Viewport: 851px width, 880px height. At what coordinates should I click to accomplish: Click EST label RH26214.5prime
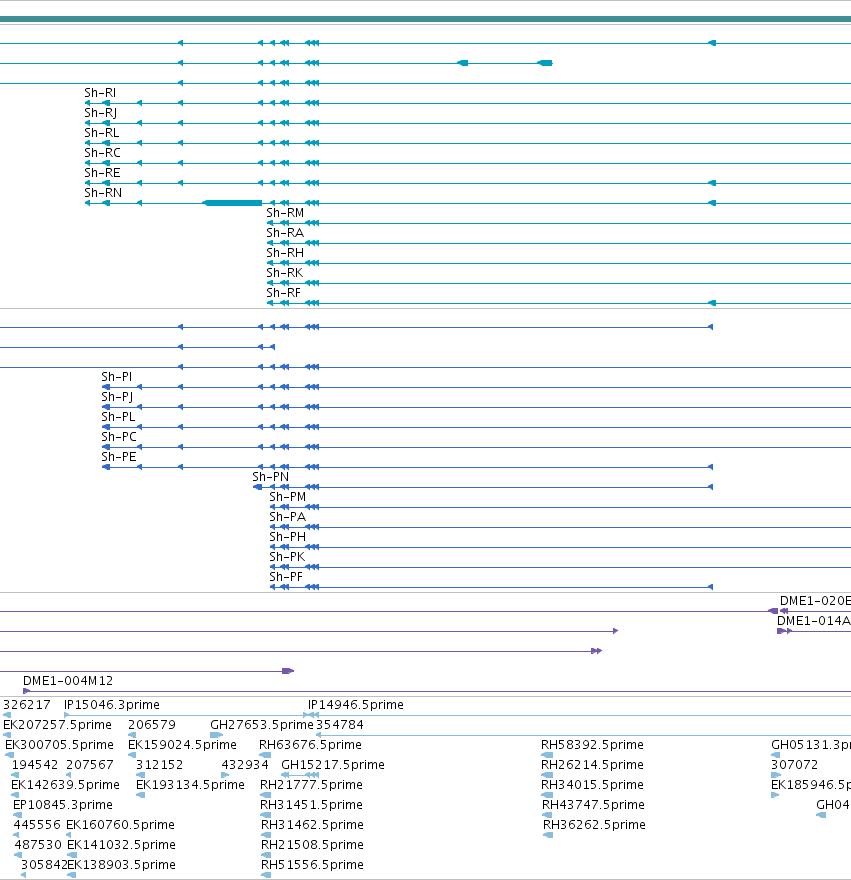pyautogui.click(x=592, y=764)
